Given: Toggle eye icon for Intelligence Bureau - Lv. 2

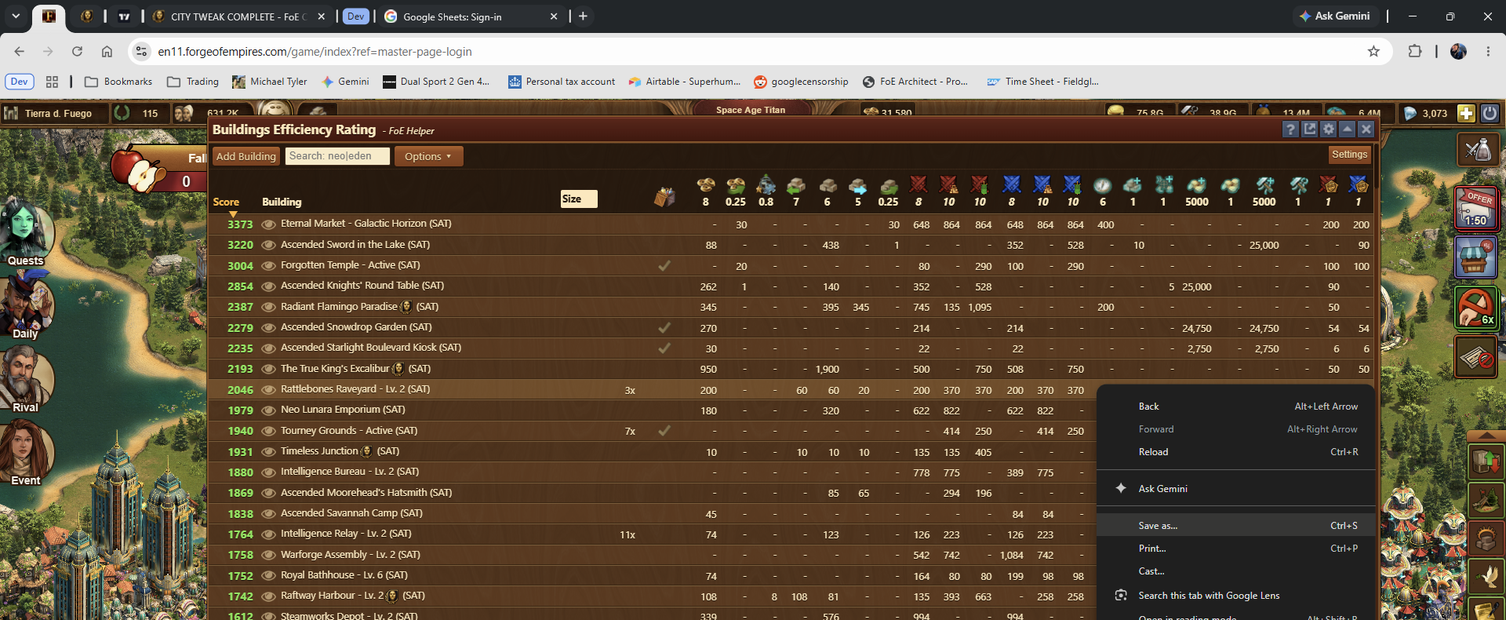Looking at the screenshot, I should tap(268, 472).
